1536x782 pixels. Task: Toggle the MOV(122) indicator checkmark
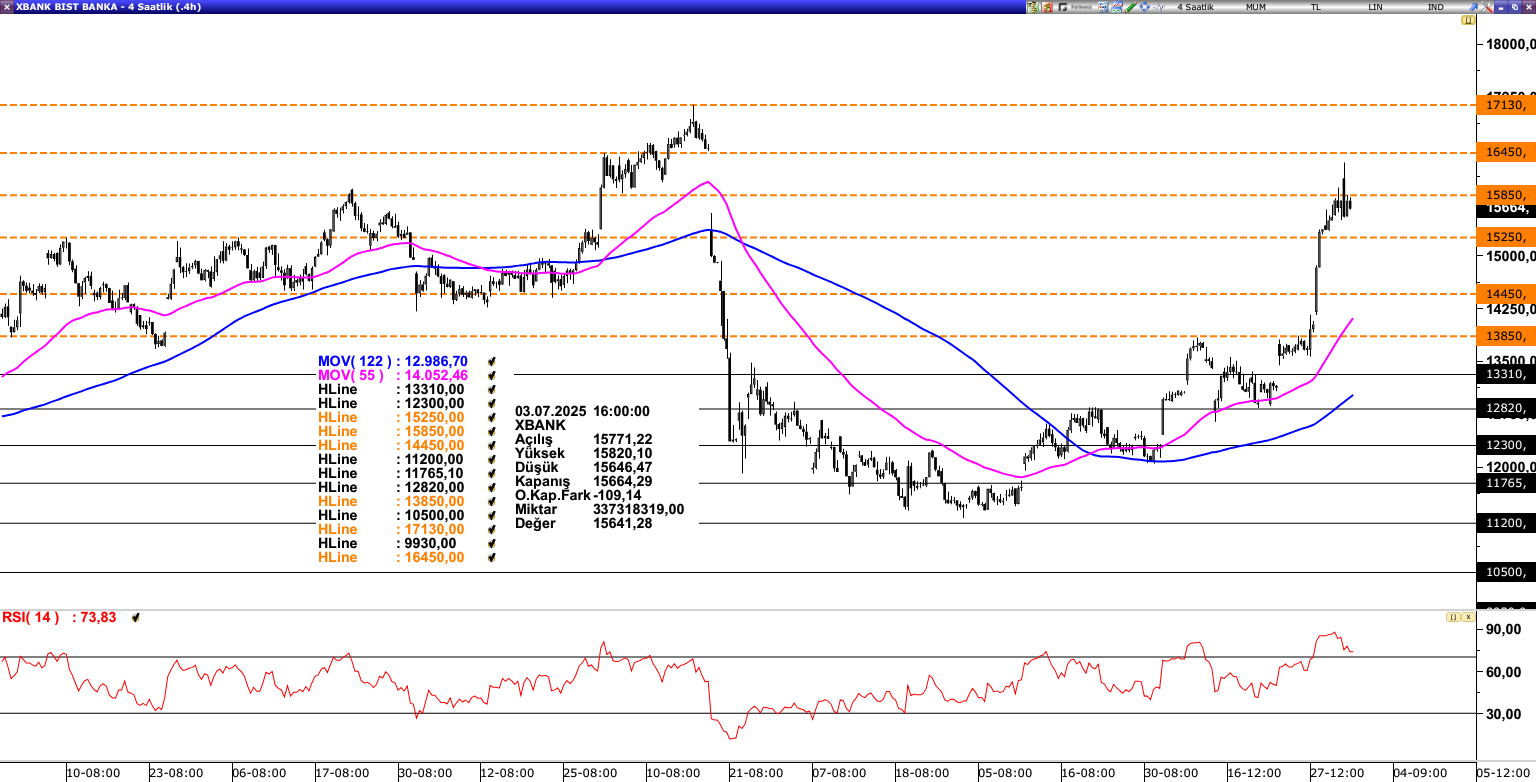click(491, 361)
